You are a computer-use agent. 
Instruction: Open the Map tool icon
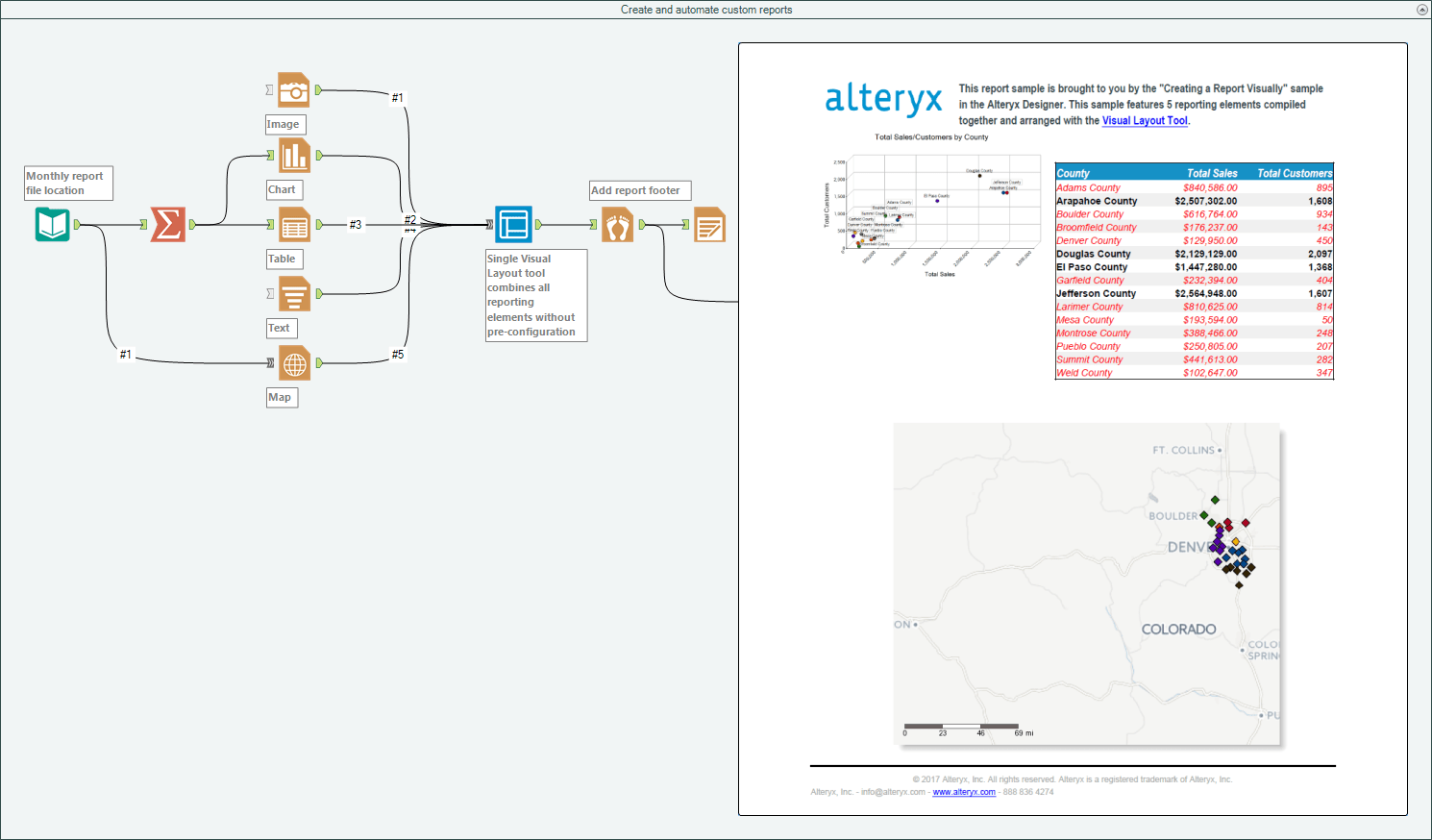293,362
